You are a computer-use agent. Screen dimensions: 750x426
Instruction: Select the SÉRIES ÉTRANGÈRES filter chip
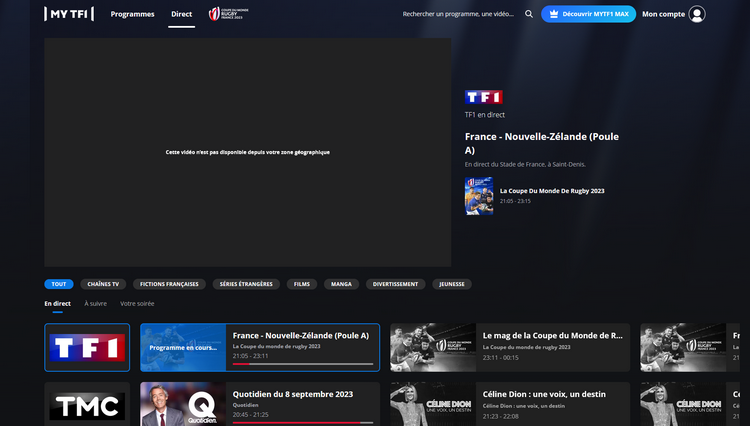(246, 284)
